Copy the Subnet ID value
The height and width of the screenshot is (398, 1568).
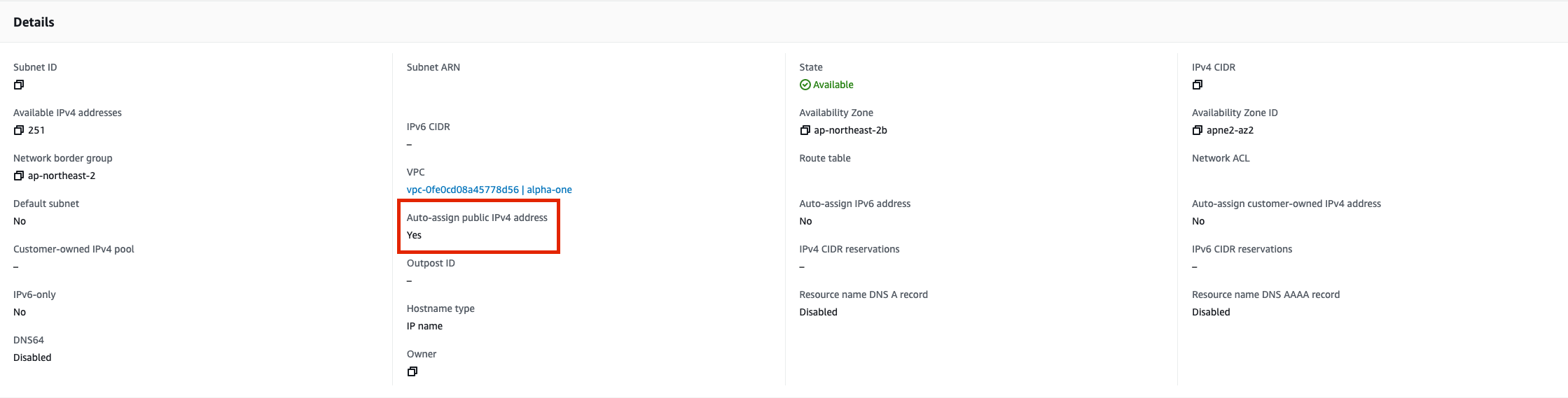[x=19, y=85]
